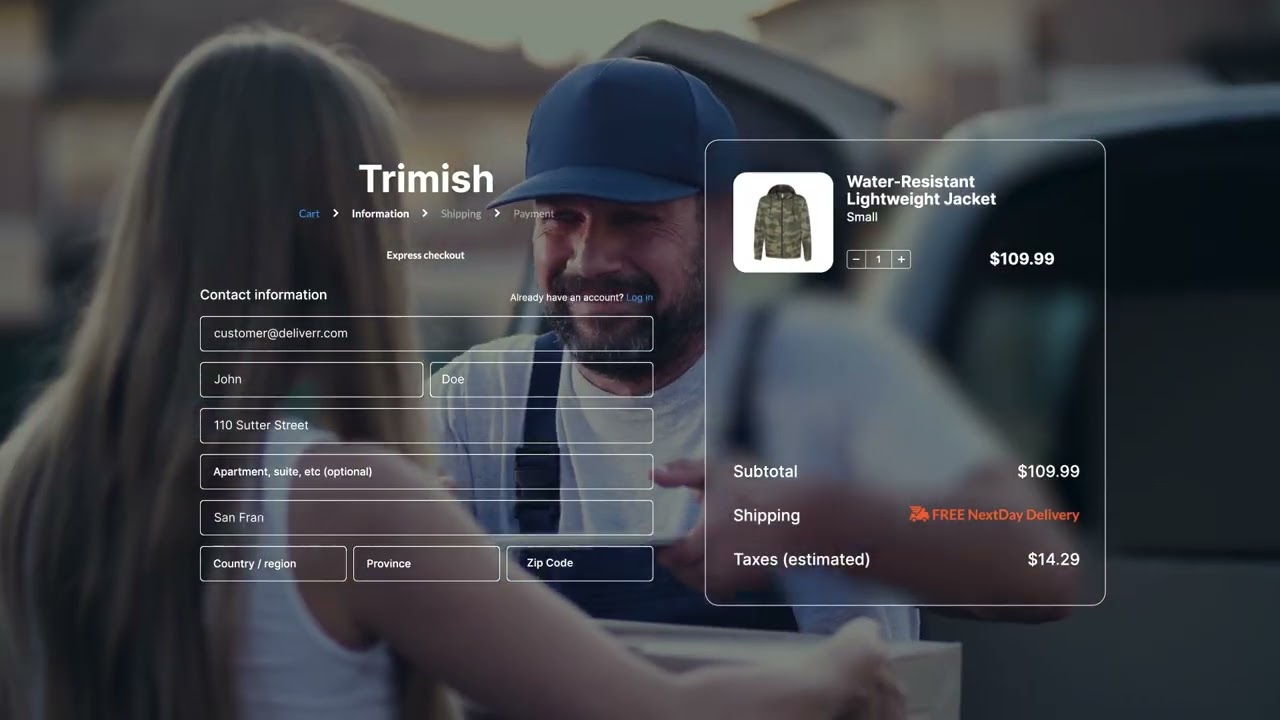
Task: Click the city field San Fran
Action: (x=426, y=517)
